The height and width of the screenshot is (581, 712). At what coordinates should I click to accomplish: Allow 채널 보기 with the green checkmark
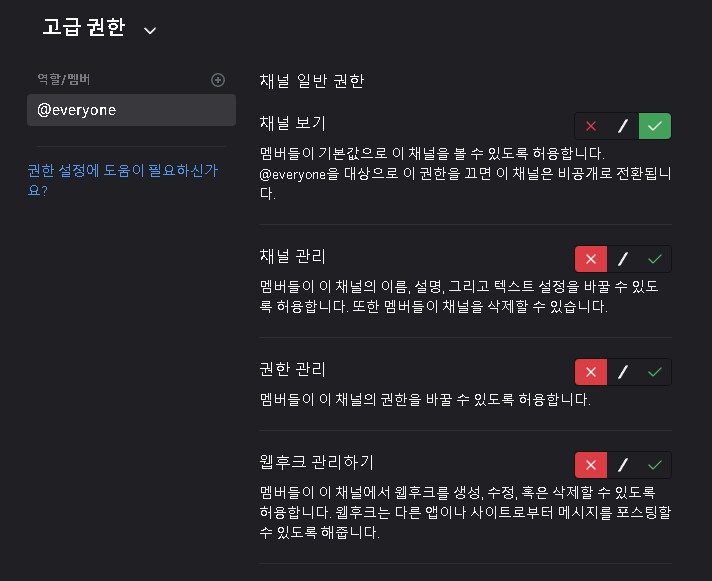[x=655, y=126]
